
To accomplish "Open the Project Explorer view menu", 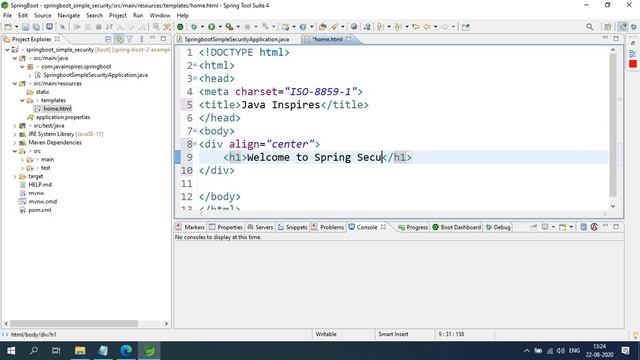I will [x=142, y=39].
